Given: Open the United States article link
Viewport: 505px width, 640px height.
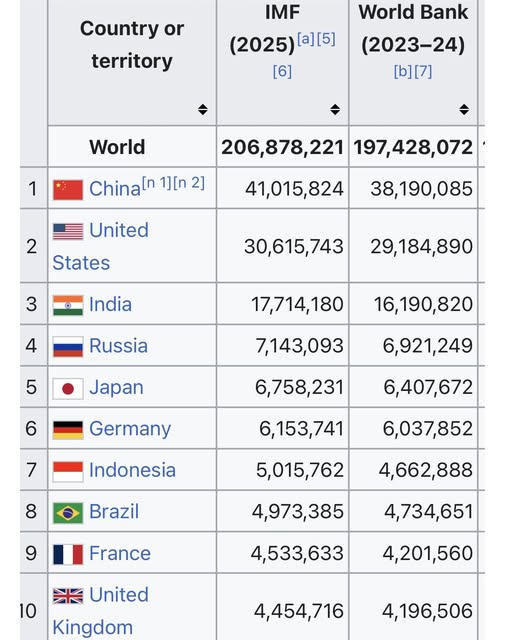Looking at the screenshot, I should pos(100,246).
